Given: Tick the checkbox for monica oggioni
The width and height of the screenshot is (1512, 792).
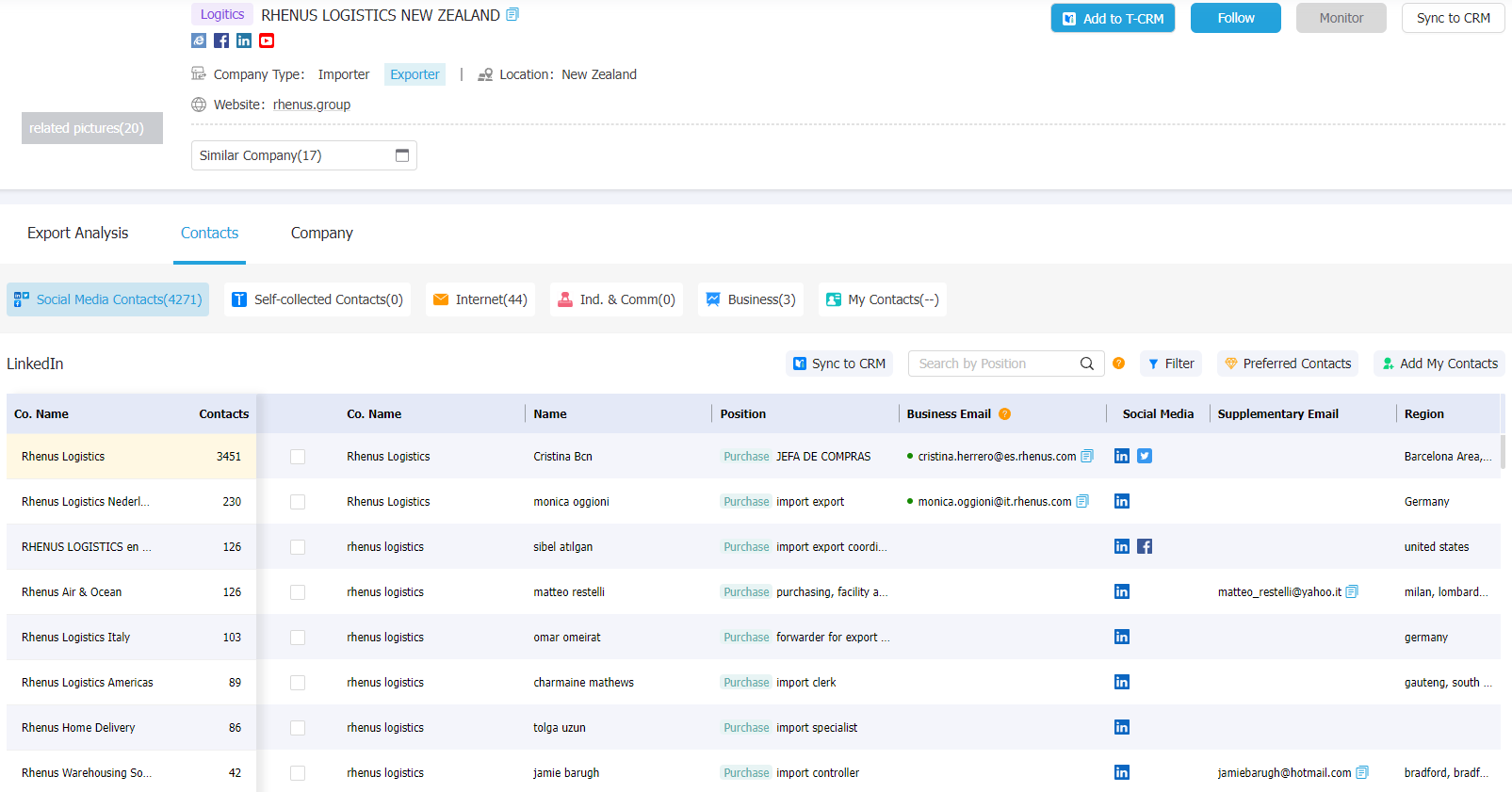Looking at the screenshot, I should pos(298,502).
